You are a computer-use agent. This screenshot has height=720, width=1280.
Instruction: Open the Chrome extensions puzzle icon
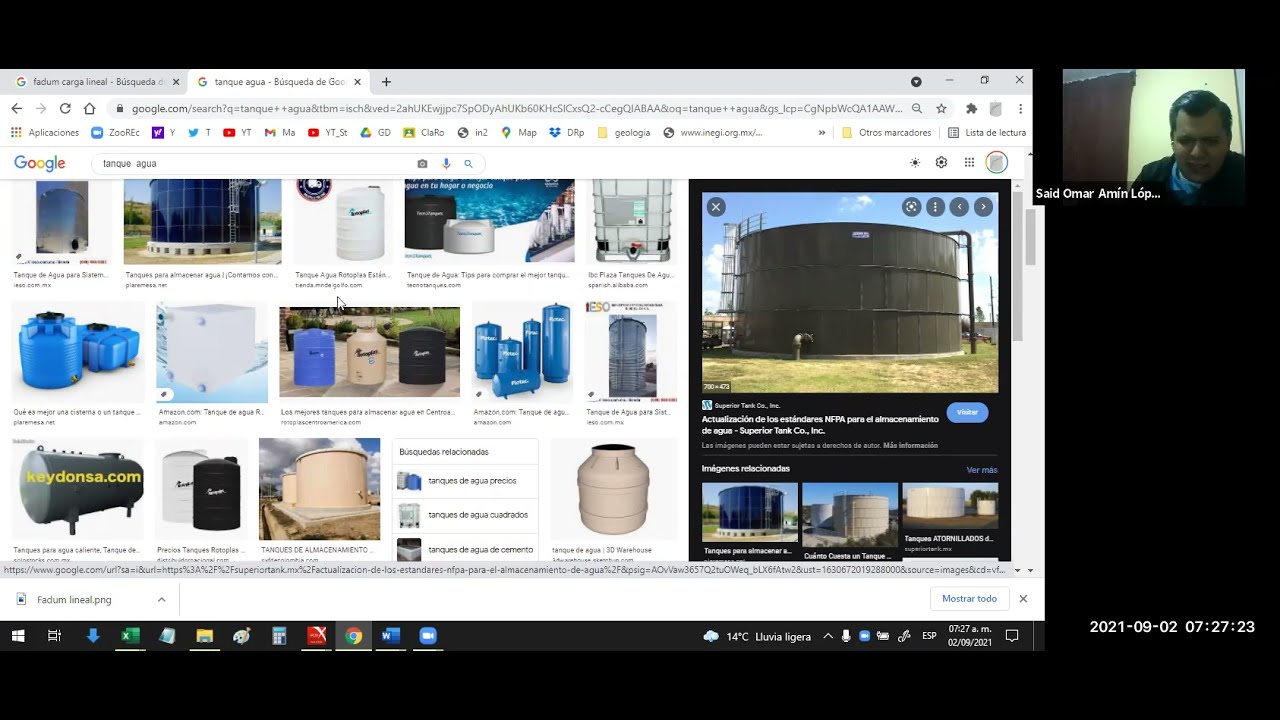[x=971, y=108]
